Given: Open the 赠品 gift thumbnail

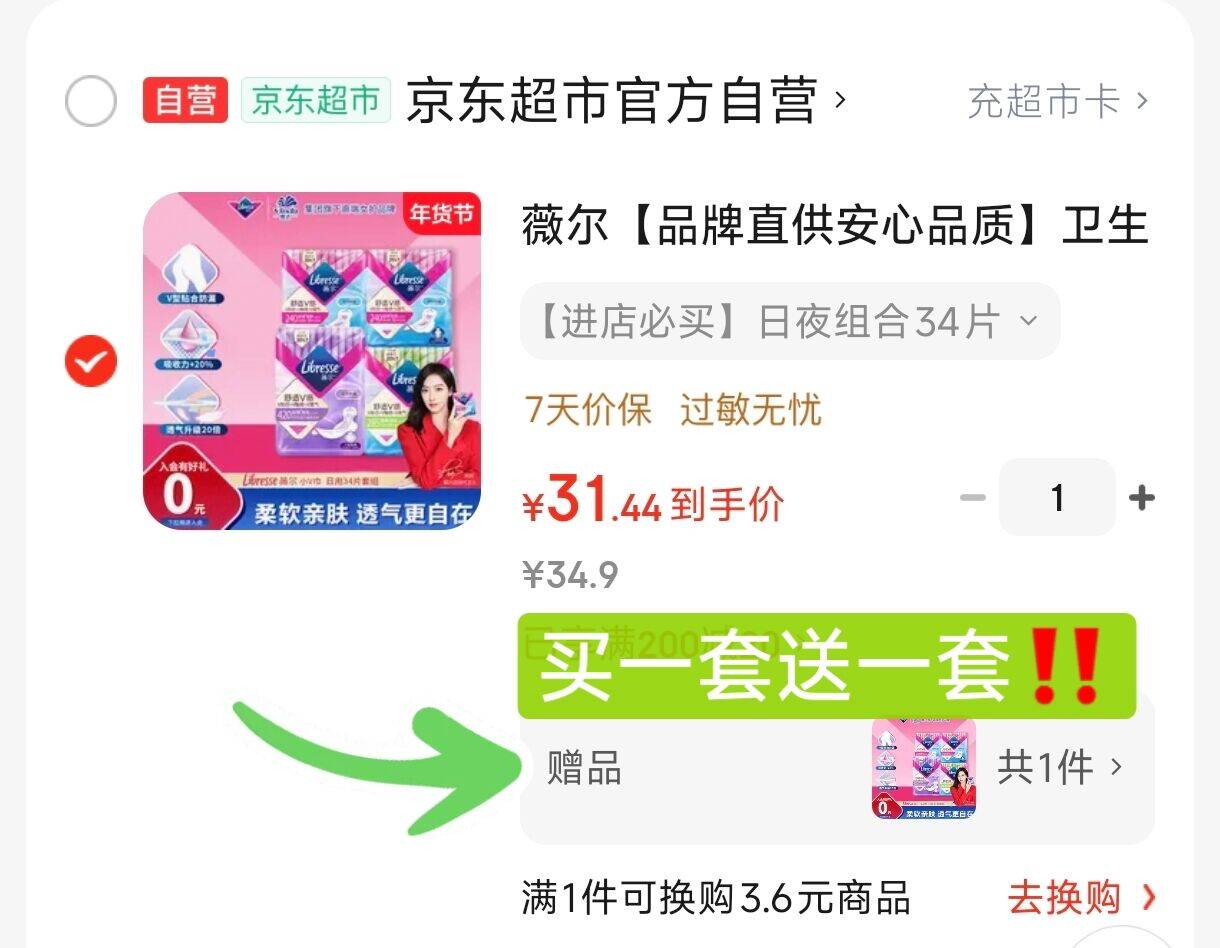Looking at the screenshot, I should [x=924, y=768].
